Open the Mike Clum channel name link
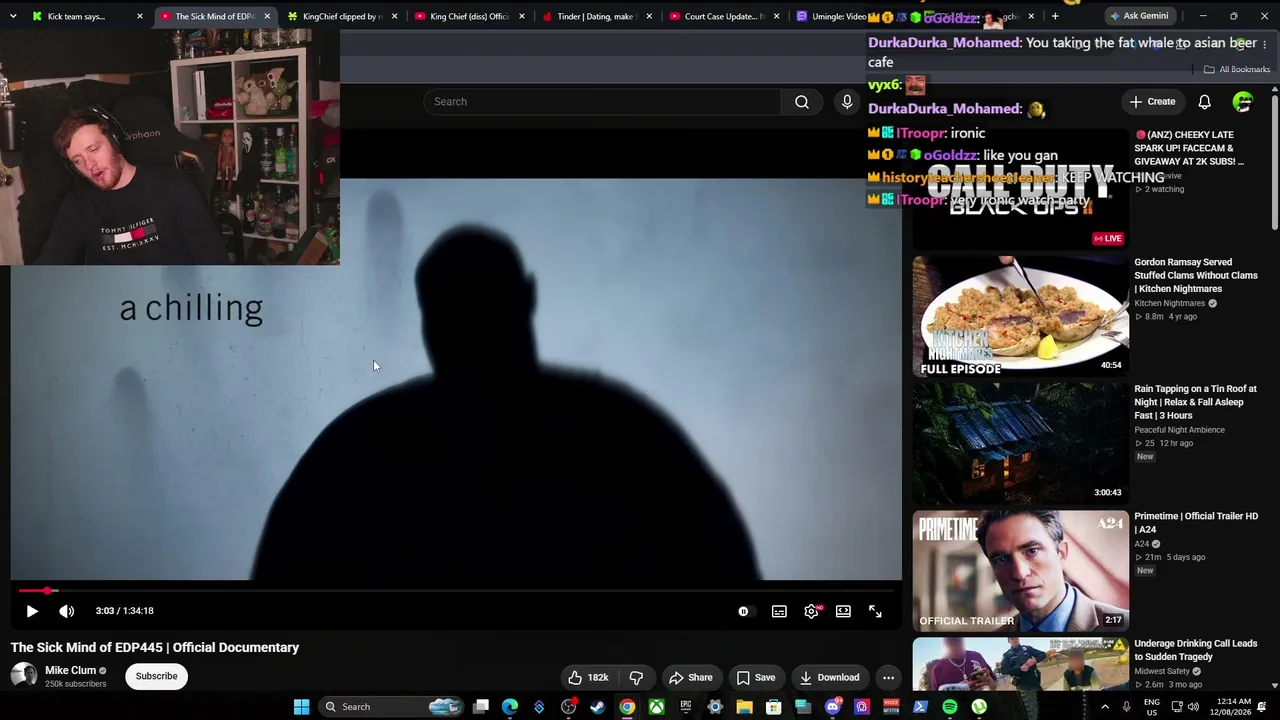Viewport: 1280px width, 720px height. (71, 670)
